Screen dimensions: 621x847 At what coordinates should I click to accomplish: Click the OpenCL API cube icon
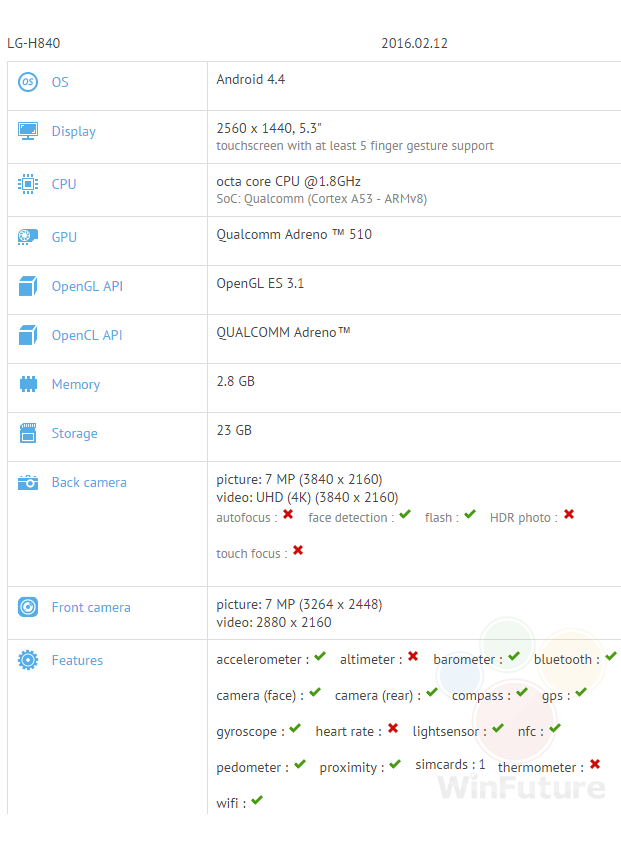(x=28, y=335)
